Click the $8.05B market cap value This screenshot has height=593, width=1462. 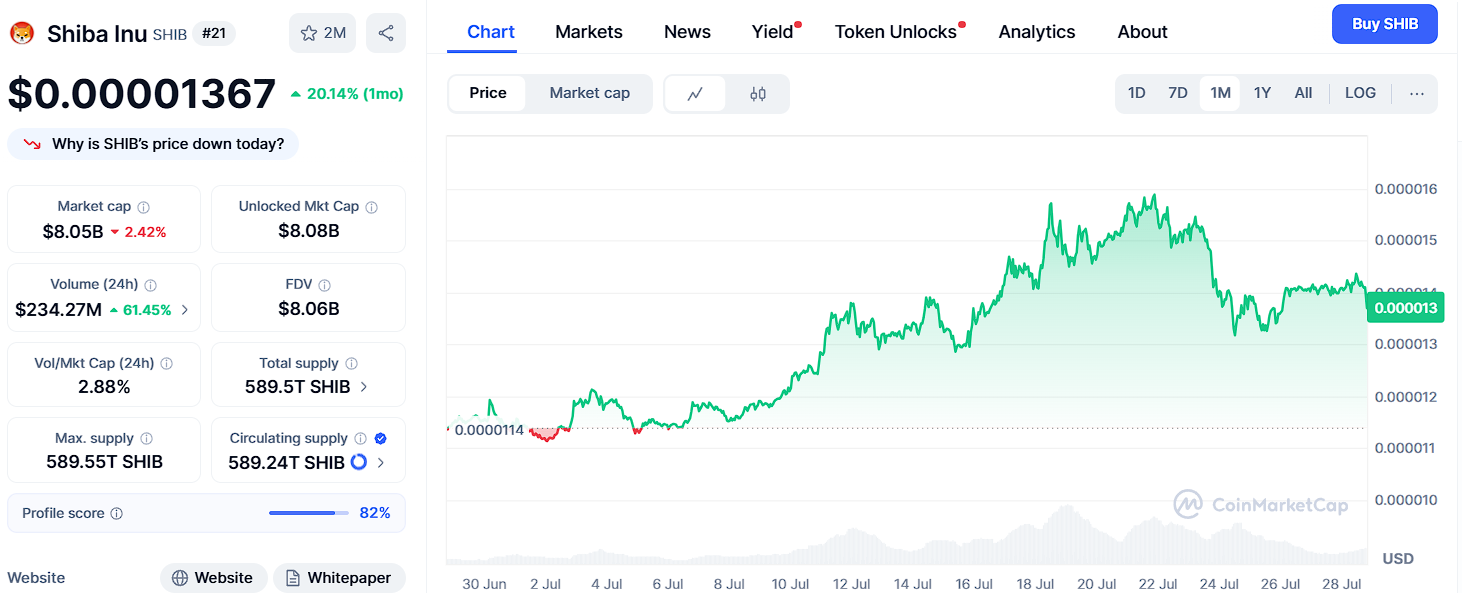pos(73,232)
